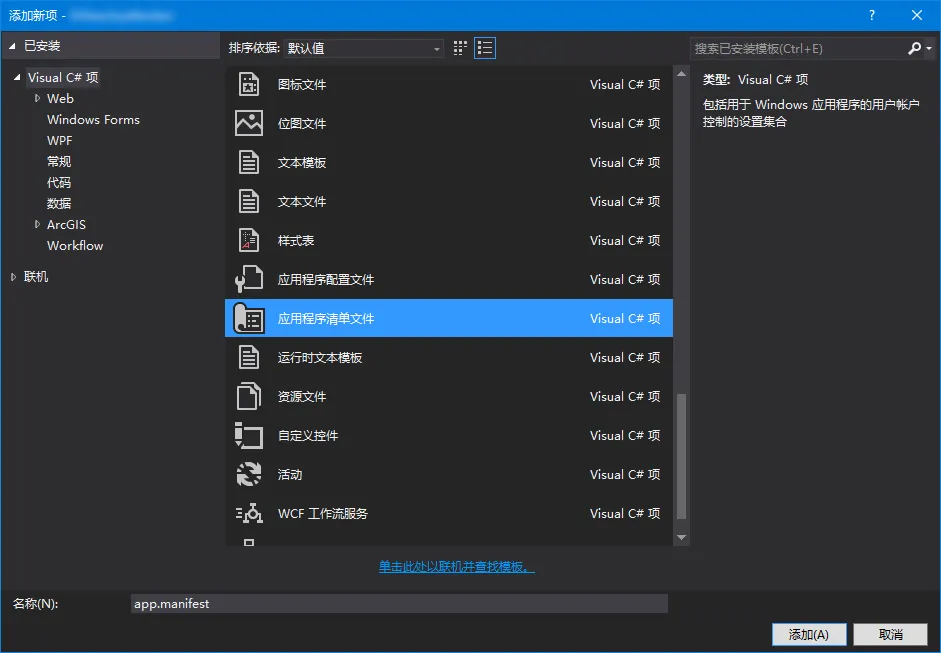Click the template list scrollbar thumb
941x653 pixels.
point(681,456)
